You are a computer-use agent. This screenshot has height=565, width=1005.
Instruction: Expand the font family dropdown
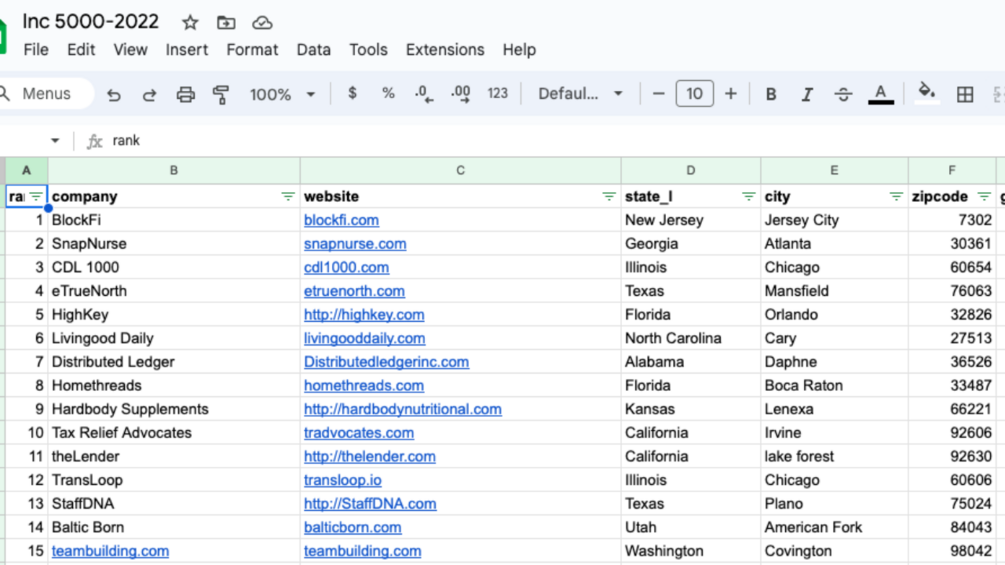tap(580, 94)
